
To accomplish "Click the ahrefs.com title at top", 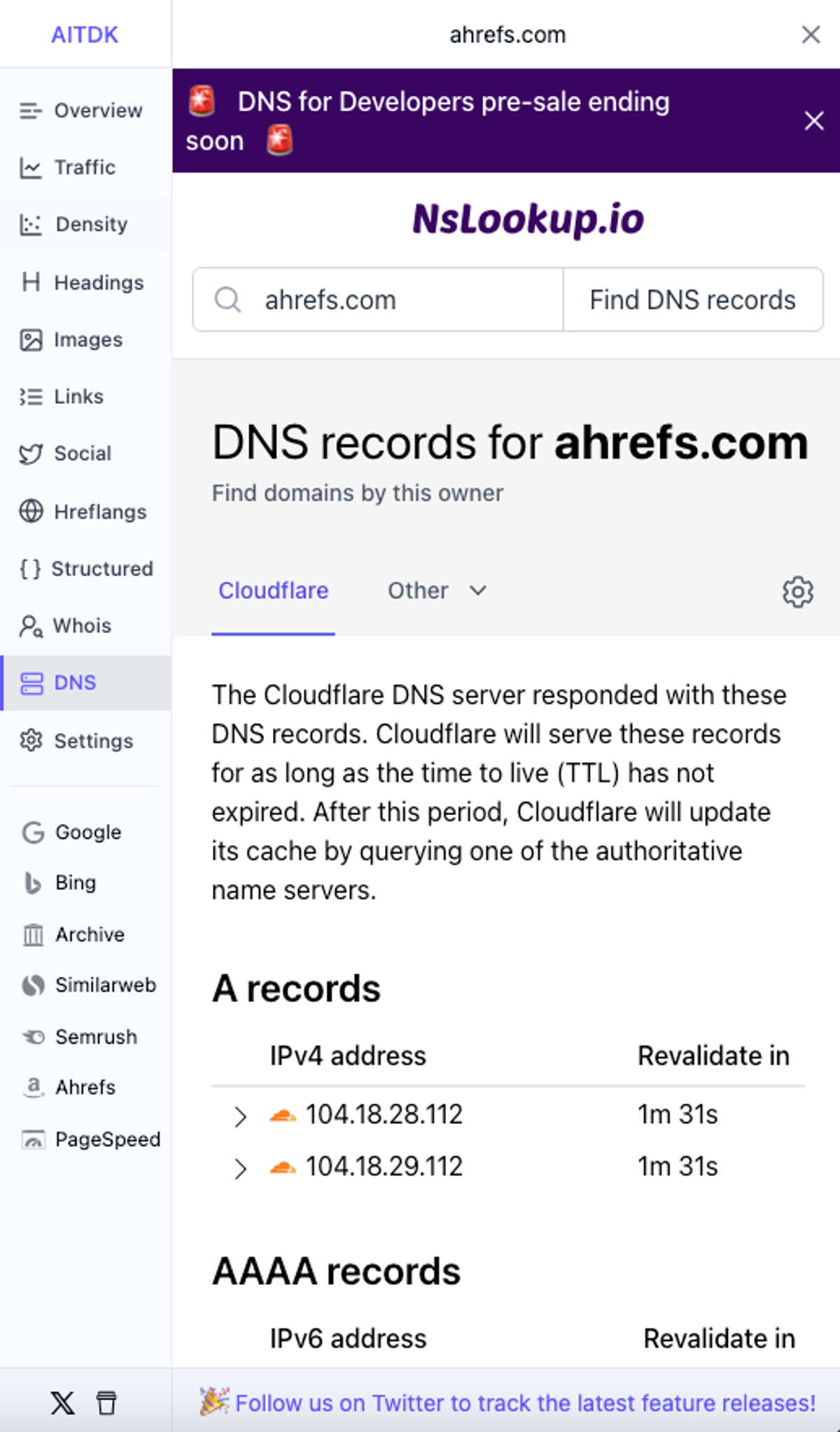I will (x=507, y=34).
